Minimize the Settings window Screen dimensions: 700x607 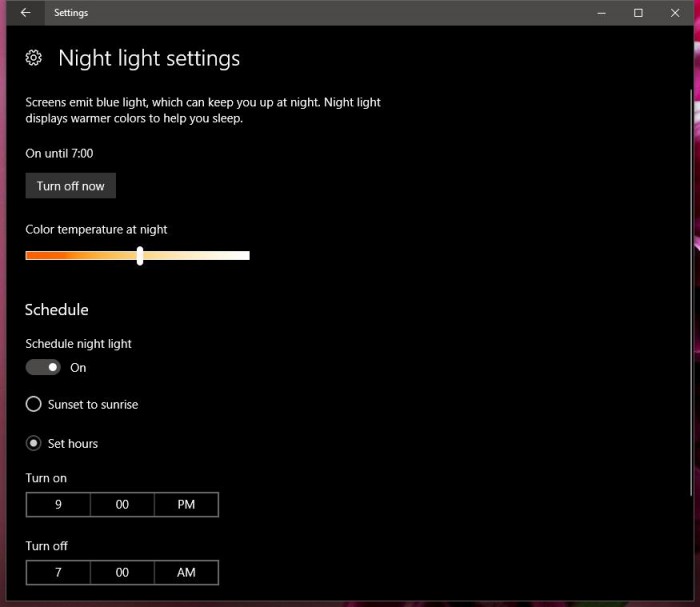[601, 13]
